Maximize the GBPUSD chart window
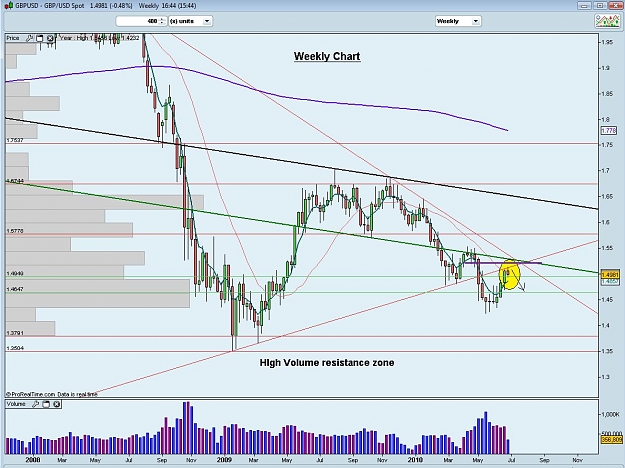625x468 pixels. tap(599, 6)
